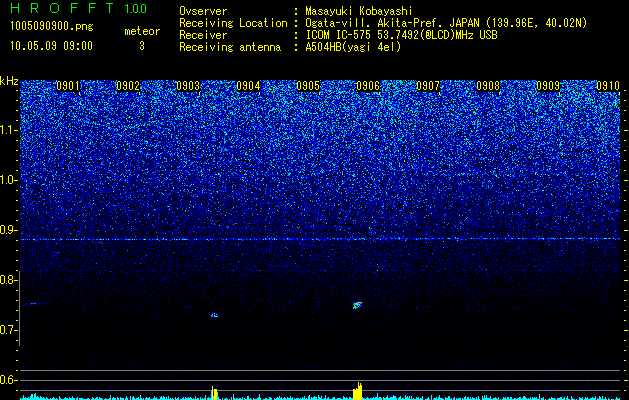Click the 0901 time marker

tap(68, 86)
